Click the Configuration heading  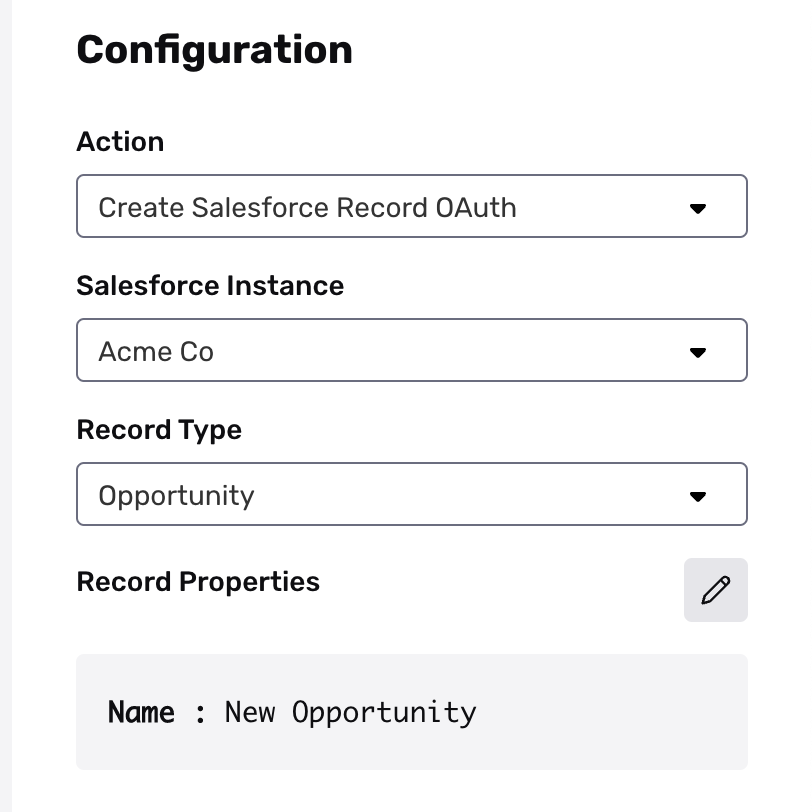pyautogui.click(x=214, y=50)
